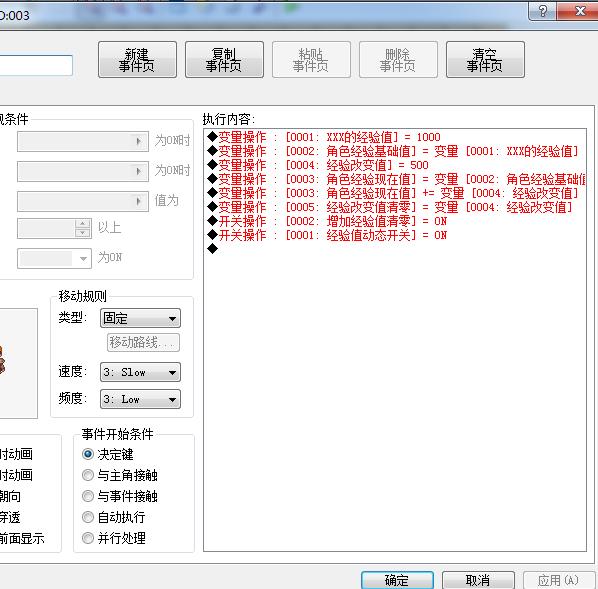Confirm with the 确定 button
The height and width of the screenshot is (589, 598).
[x=397, y=580]
